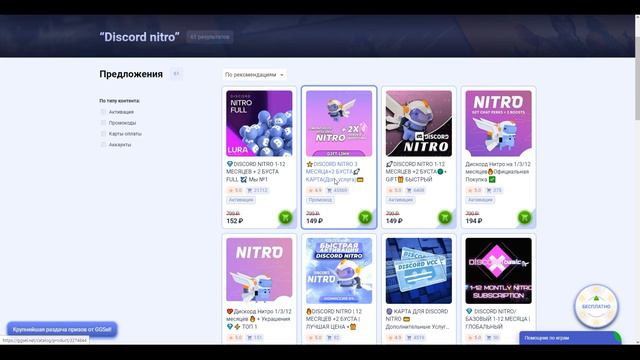Click the 4.9 star rating on Промокод card
Screen dimensions: 640x360
pyautogui.click(x=315, y=190)
